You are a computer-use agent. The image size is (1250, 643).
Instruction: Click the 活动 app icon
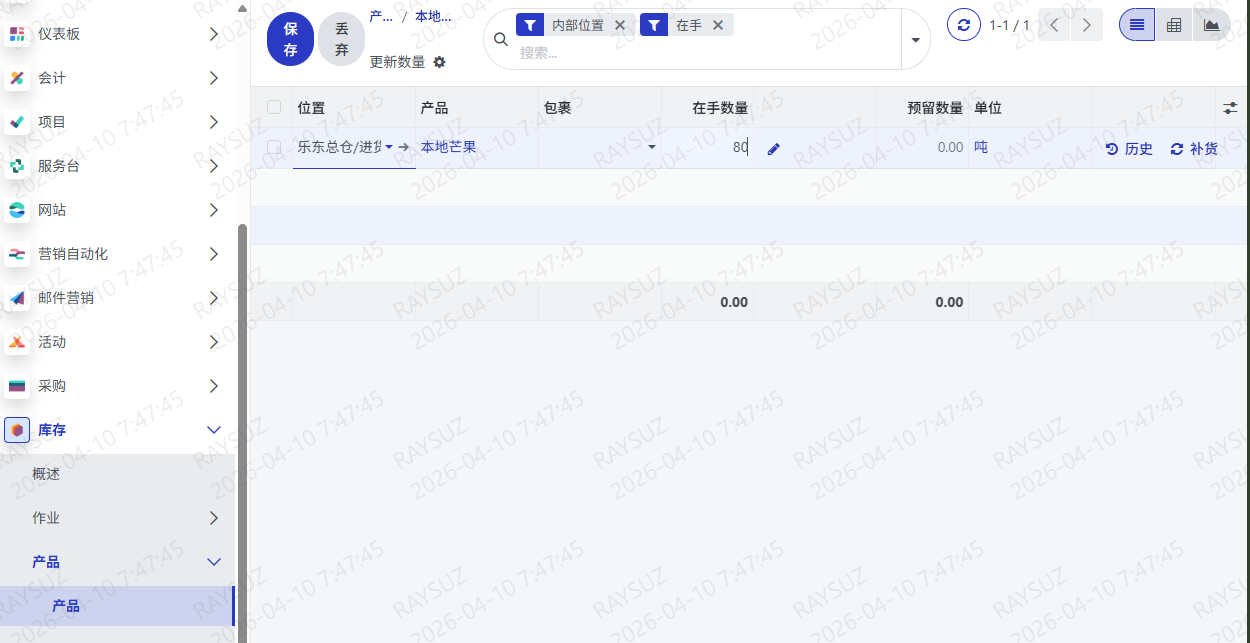17,342
